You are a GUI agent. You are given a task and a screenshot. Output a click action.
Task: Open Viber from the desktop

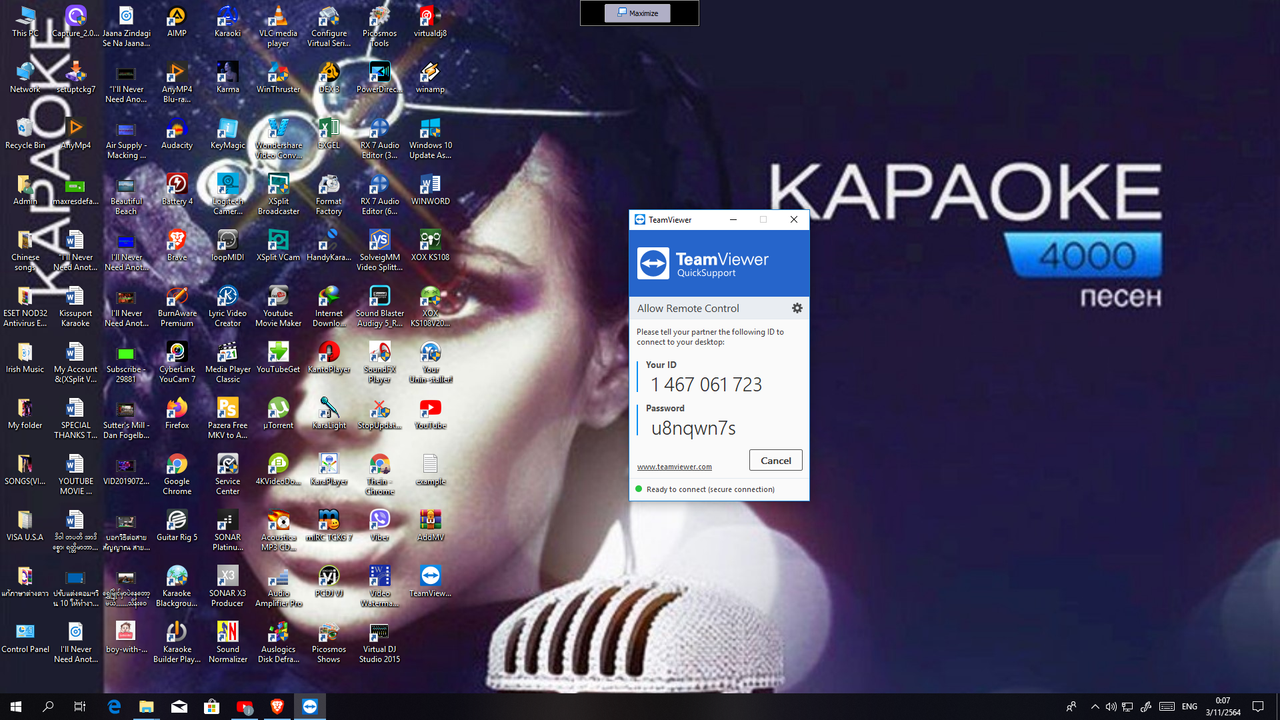[x=379, y=522]
